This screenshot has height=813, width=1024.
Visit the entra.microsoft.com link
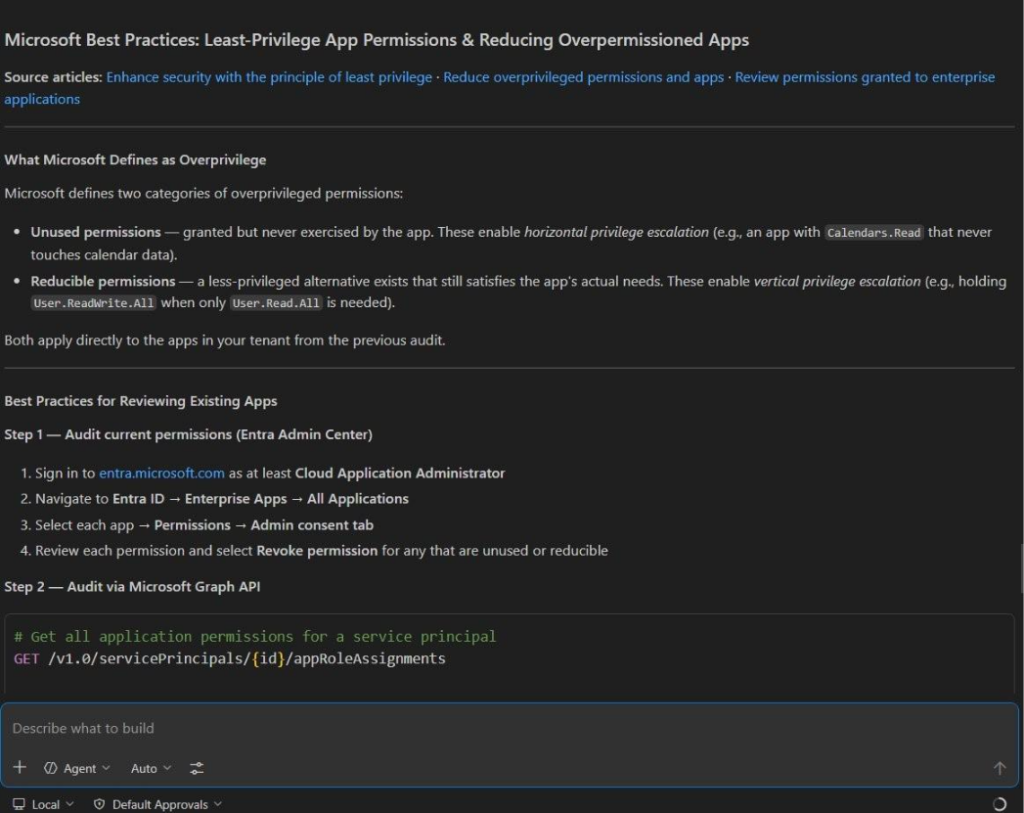pos(161,473)
